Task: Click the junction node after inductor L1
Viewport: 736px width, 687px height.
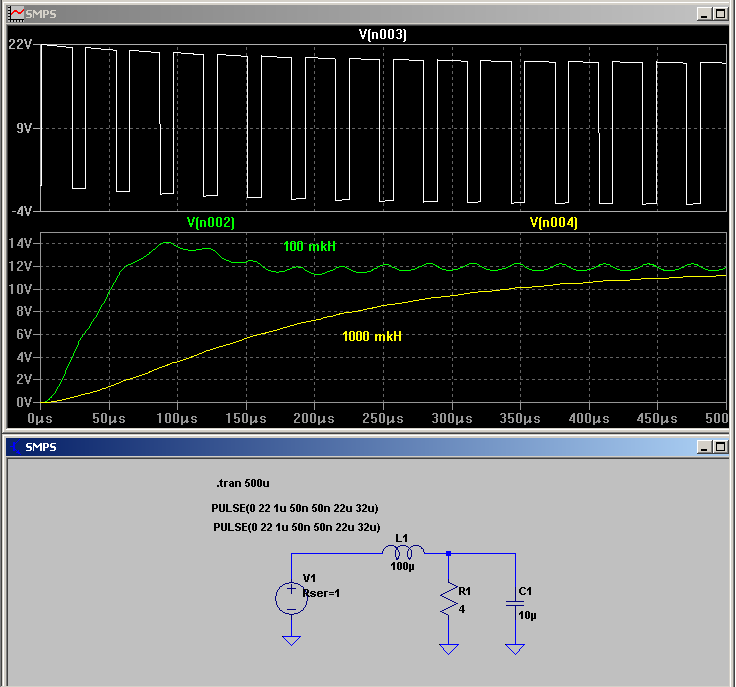Action: (449, 554)
